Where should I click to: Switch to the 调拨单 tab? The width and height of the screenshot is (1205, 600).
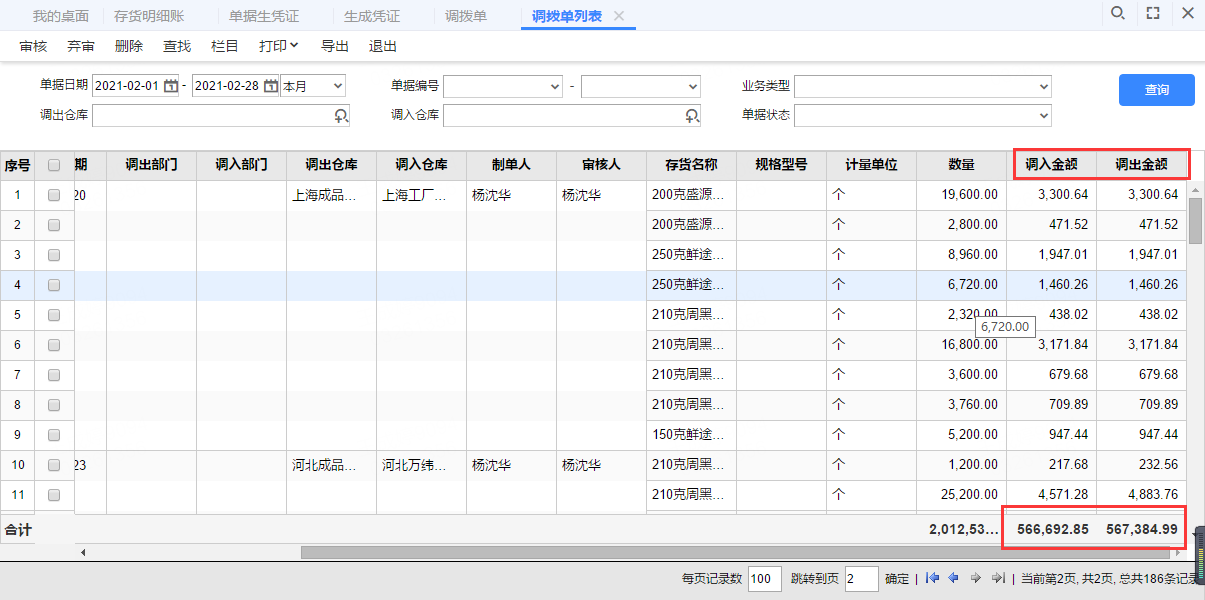(466, 16)
